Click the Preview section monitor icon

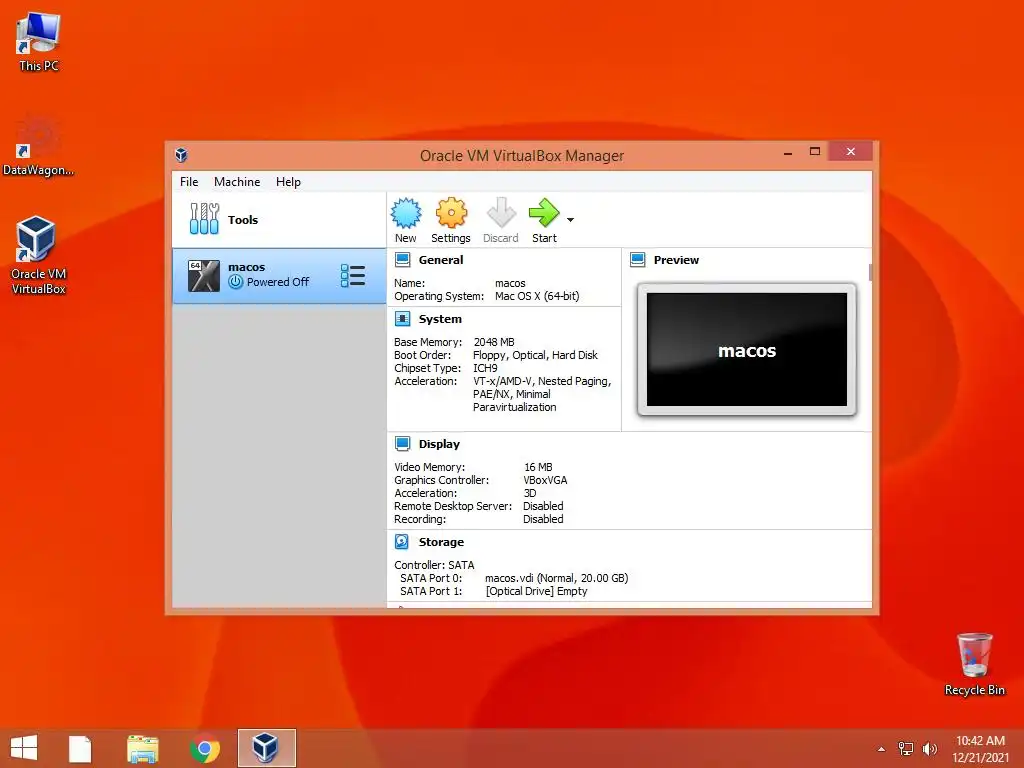pos(638,260)
